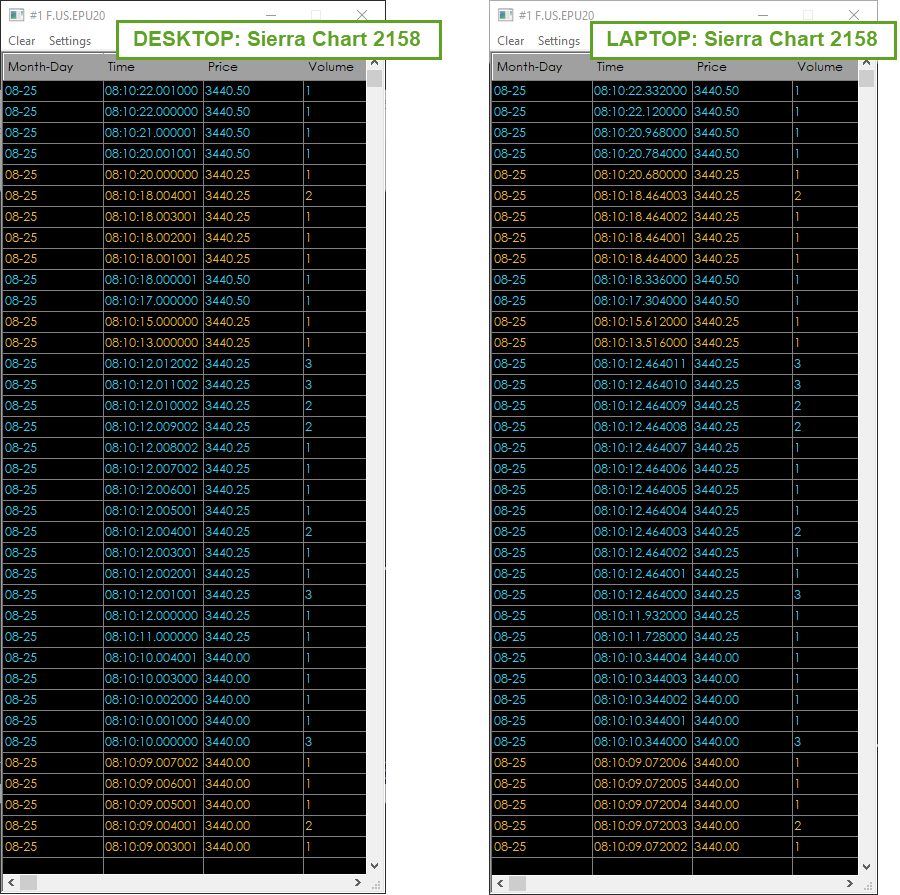Click the Desktop window title bar app icon
900x895 pixels.
[x=17, y=15]
